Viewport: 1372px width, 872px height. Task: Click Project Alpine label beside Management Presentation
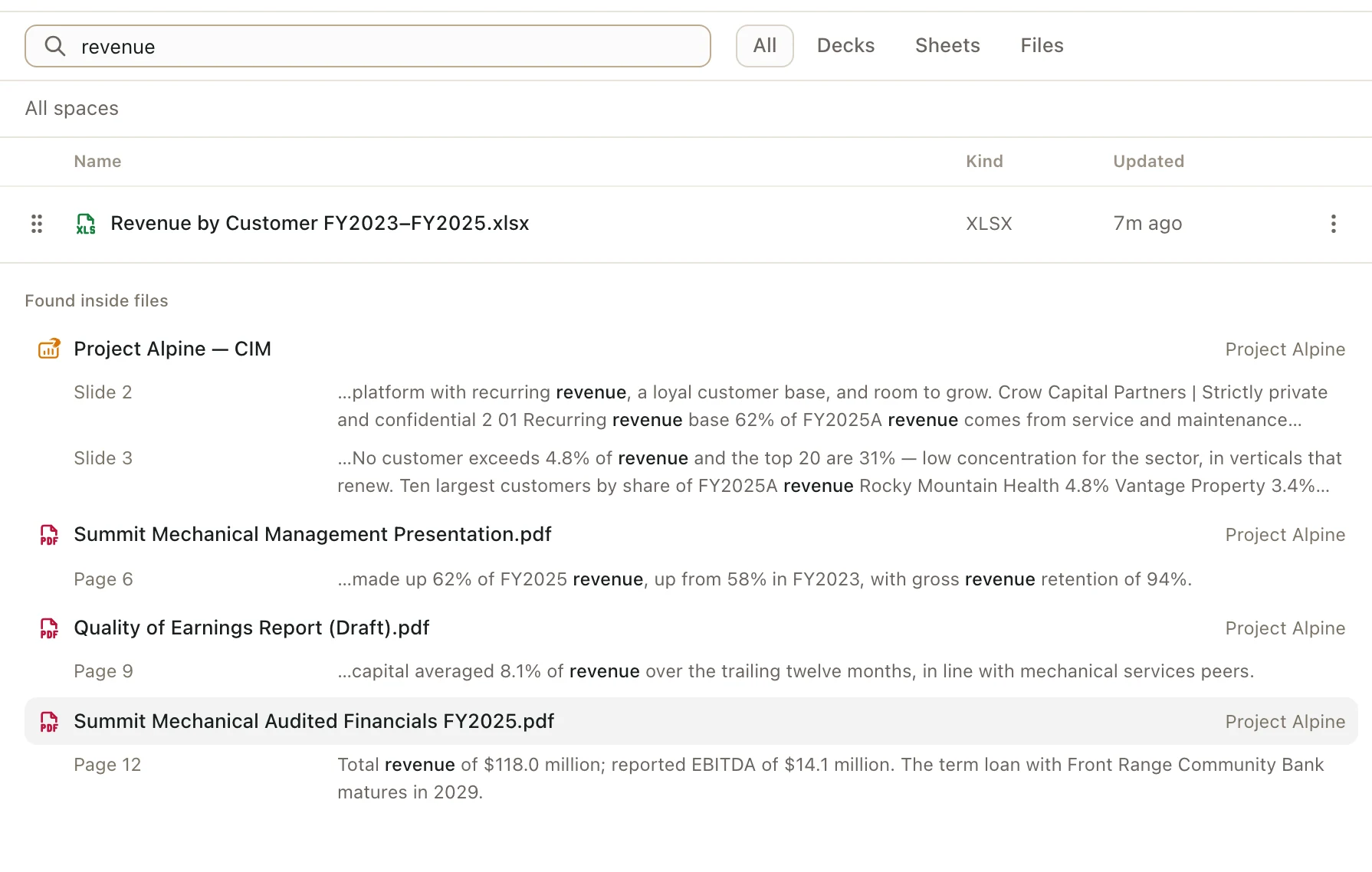point(1285,535)
